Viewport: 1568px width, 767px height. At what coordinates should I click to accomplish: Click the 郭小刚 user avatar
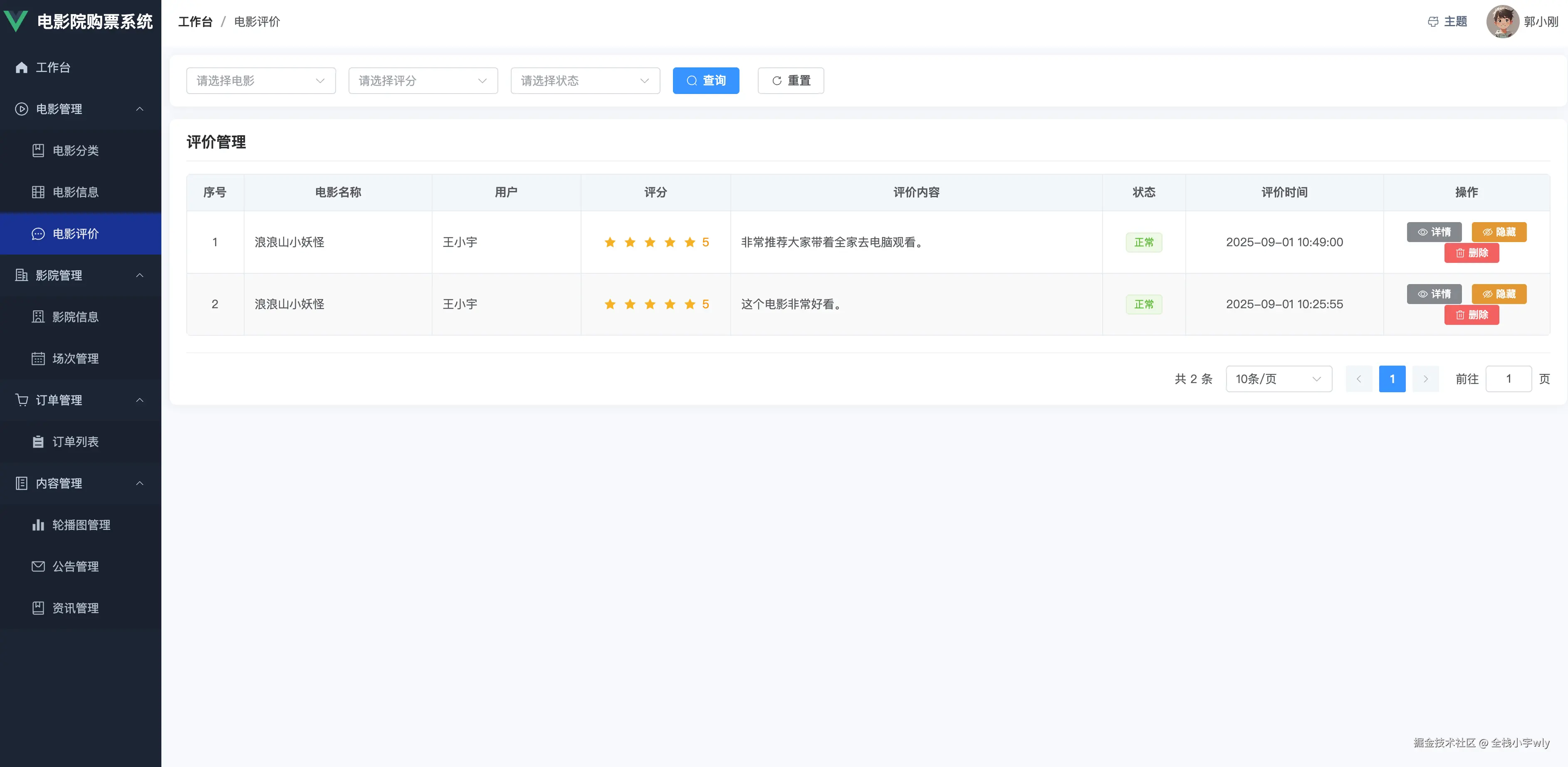1501,21
